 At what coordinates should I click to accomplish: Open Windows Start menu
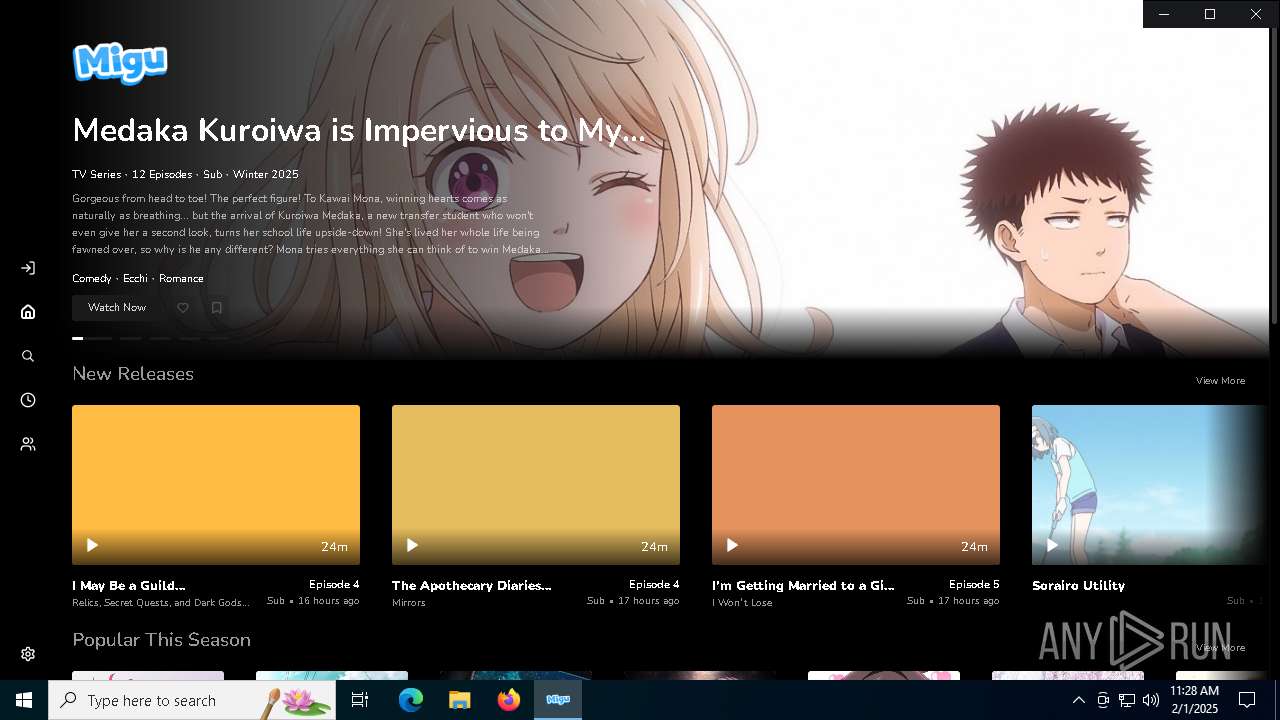pos(24,700)
